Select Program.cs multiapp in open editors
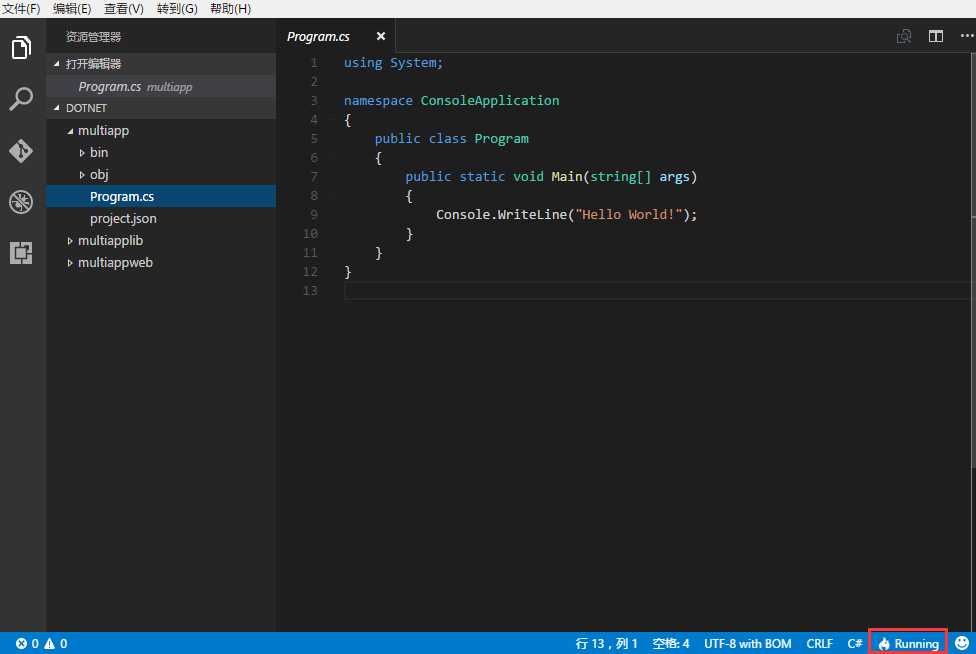The image size is (976, 654). click(x=161, y=86)
